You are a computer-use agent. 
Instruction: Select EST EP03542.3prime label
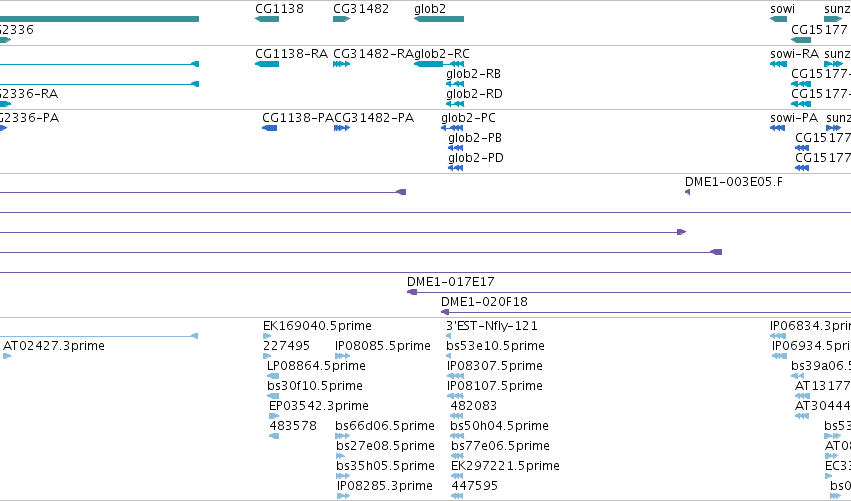(319, 406)
